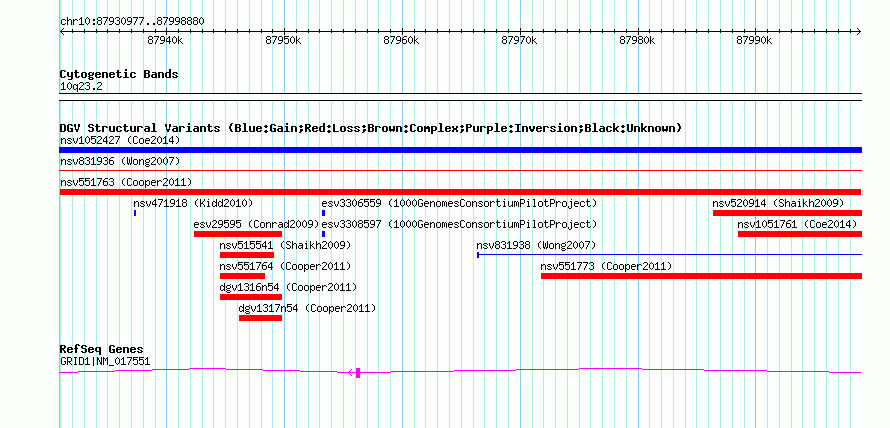The height and width of the screenshot is (428, 890).
Task: Select the red nsv515541 loss bar
Action: pyautogui.click(x=247, y=255)
